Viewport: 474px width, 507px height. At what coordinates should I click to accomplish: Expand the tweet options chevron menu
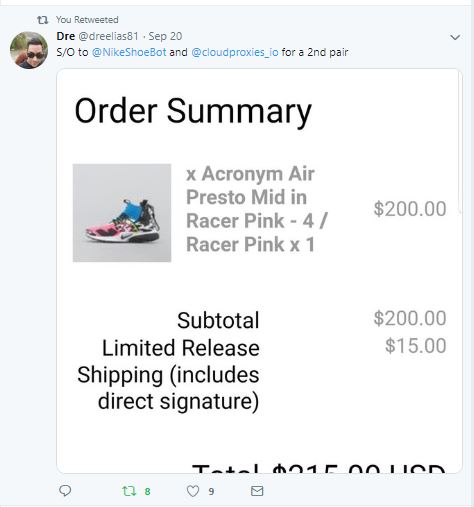pos(455,37)
